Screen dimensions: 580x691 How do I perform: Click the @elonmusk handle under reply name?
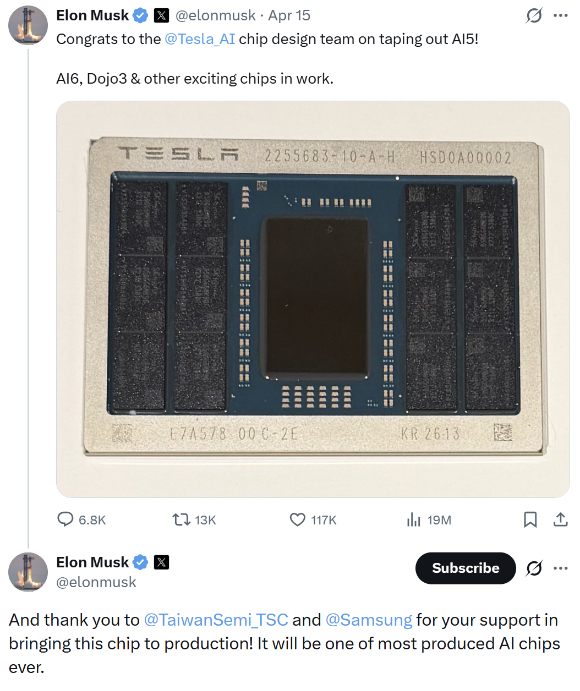pyautogui.click(x=96, y=582)
